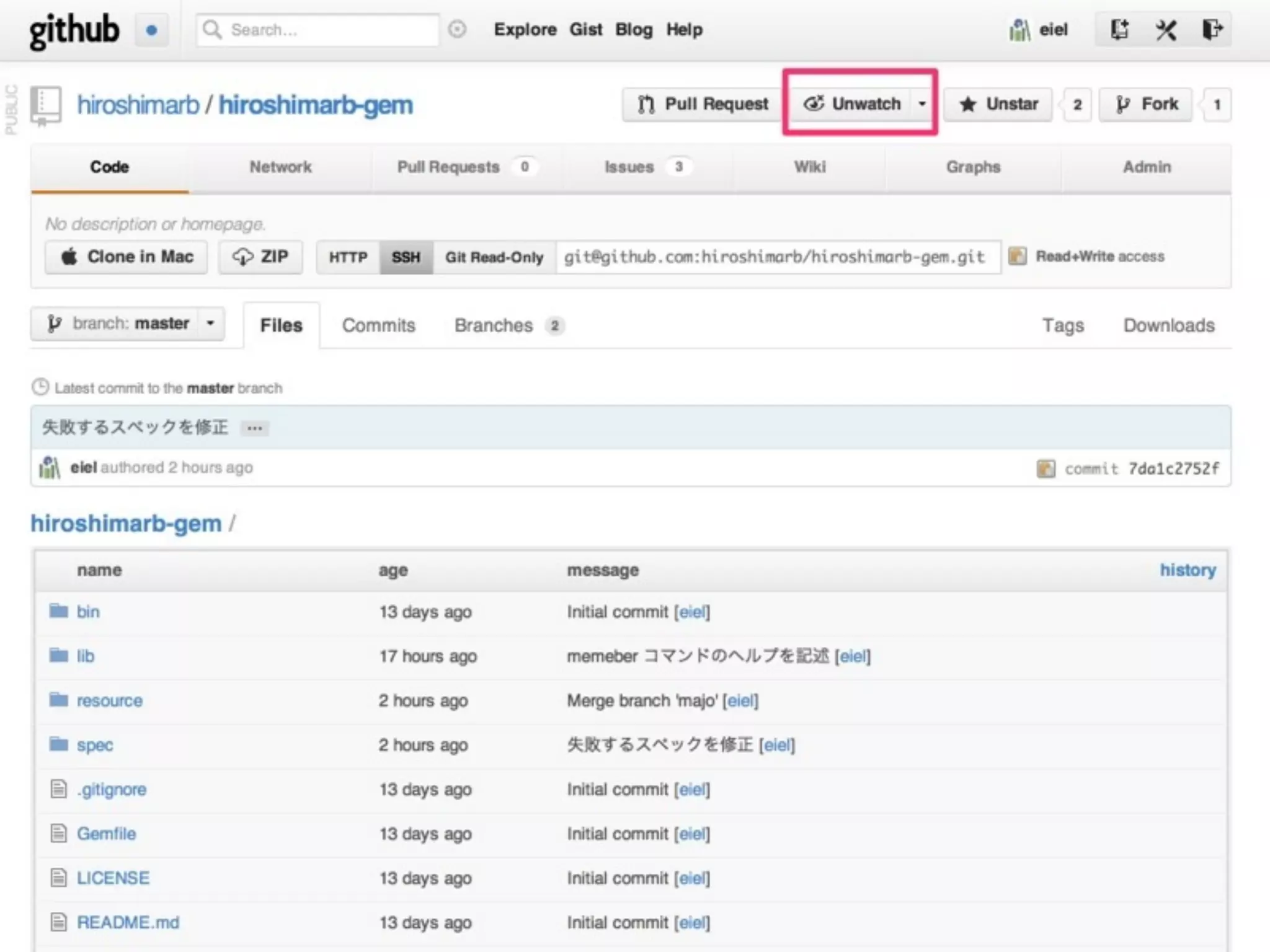Switch to the Issues tab
Screen dimensions: 1270x952
pyautogui.click(x=629, y=167)
